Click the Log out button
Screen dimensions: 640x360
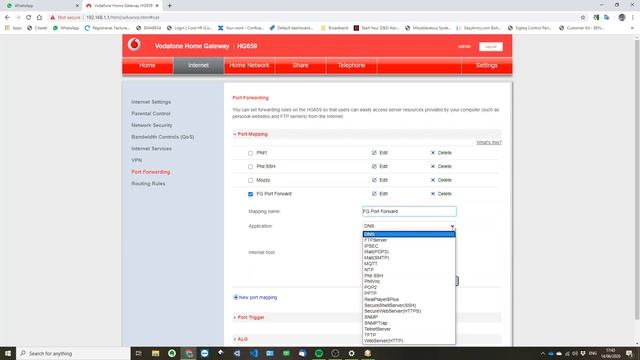click(491, 47)
